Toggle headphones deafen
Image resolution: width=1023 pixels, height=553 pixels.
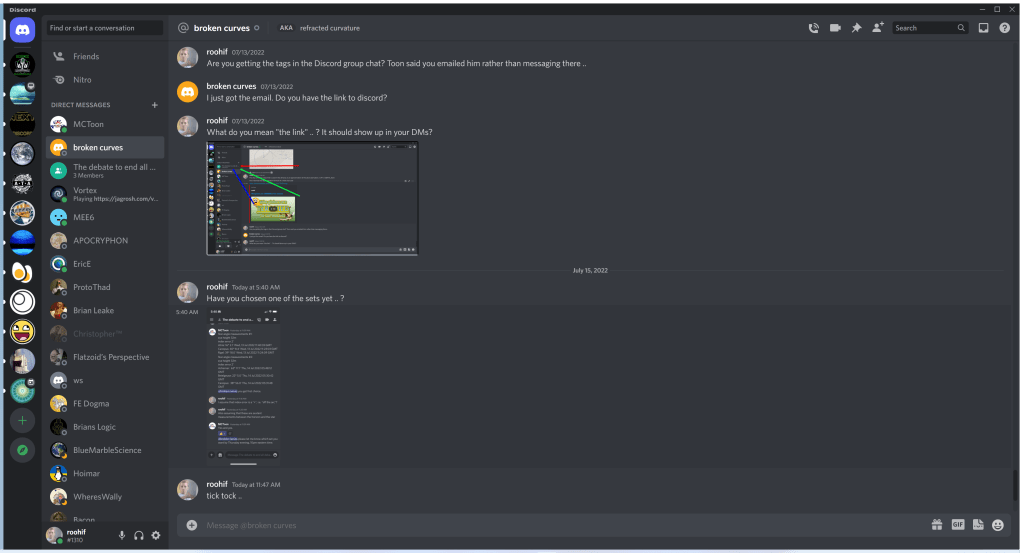click(x=138, y=535)
